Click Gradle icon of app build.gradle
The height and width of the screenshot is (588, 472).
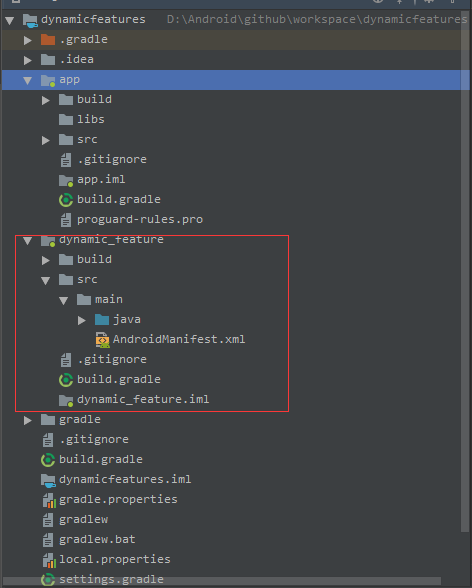click(x=66, y=200)
